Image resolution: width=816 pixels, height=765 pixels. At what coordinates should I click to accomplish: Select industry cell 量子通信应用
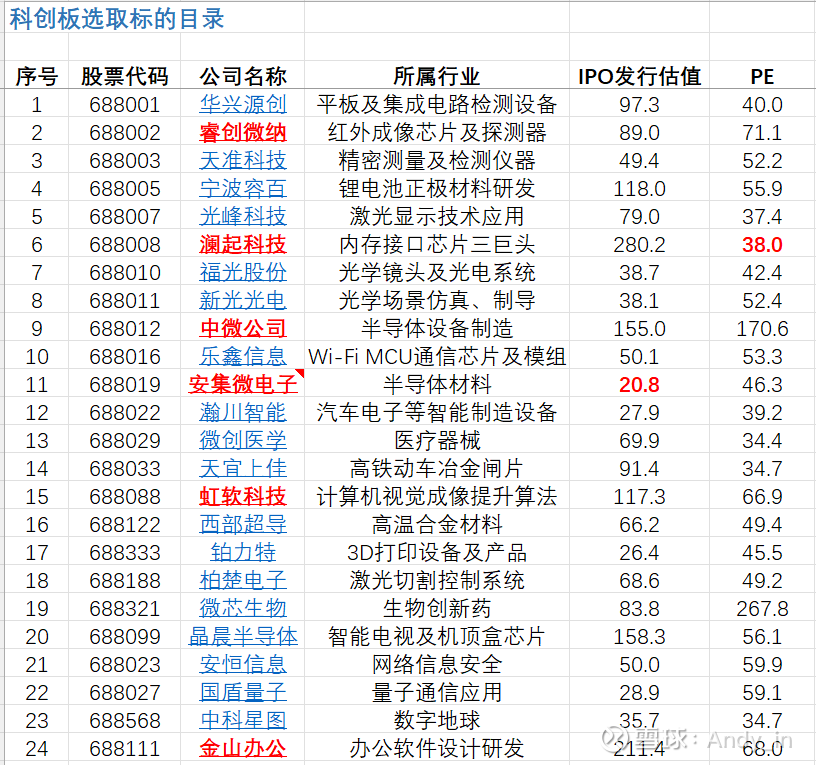[437, 693]
